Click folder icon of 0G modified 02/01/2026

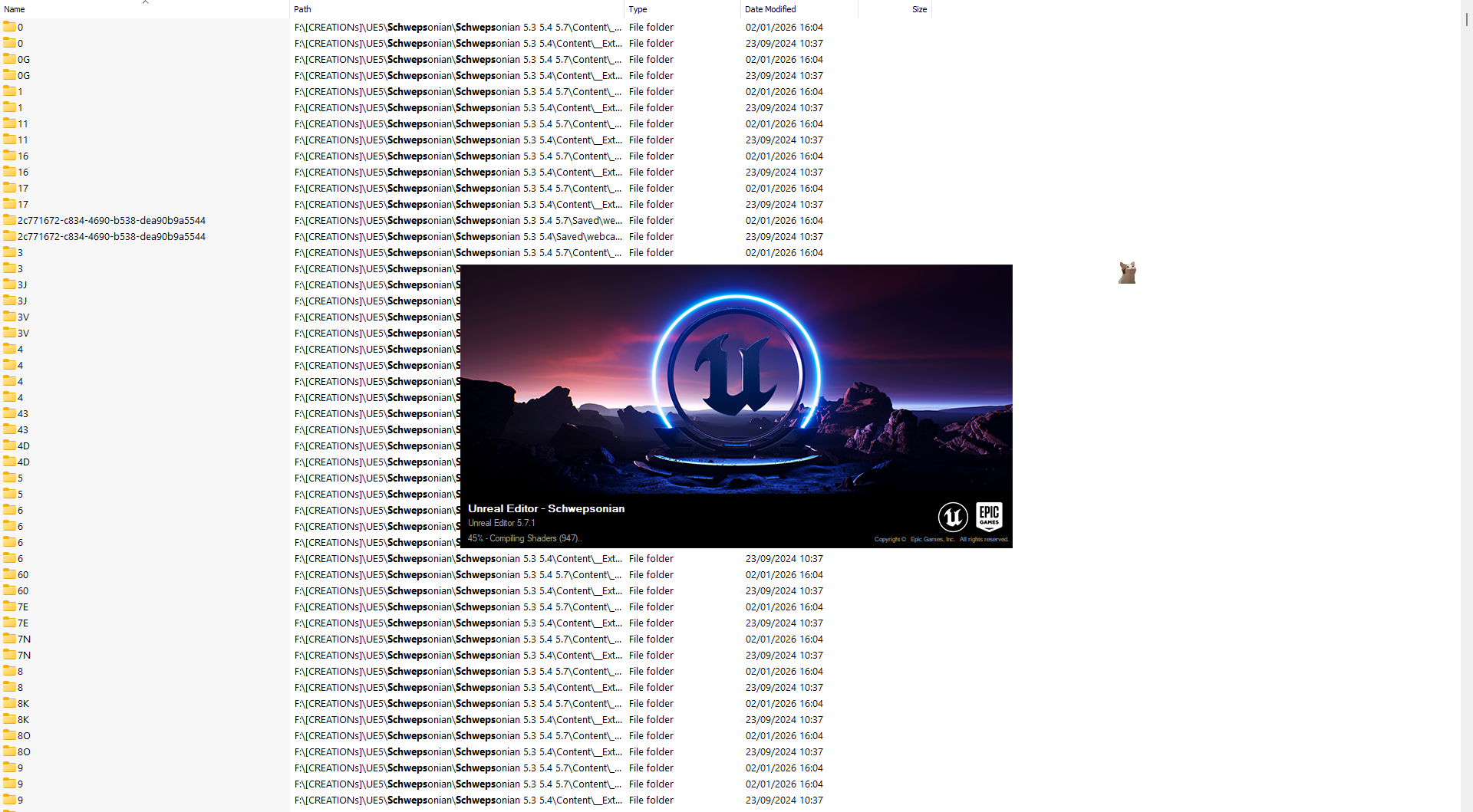pos(9,59)
